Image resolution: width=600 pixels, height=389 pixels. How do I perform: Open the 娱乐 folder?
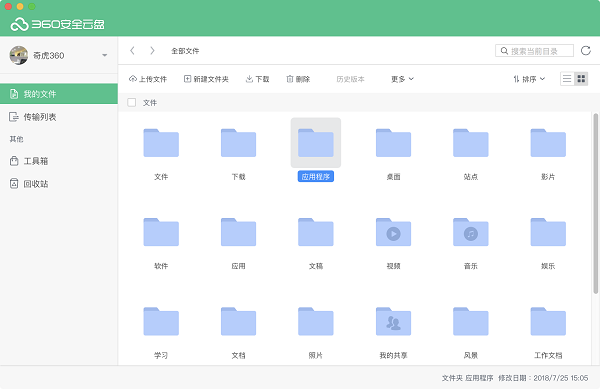coord(548,232)
